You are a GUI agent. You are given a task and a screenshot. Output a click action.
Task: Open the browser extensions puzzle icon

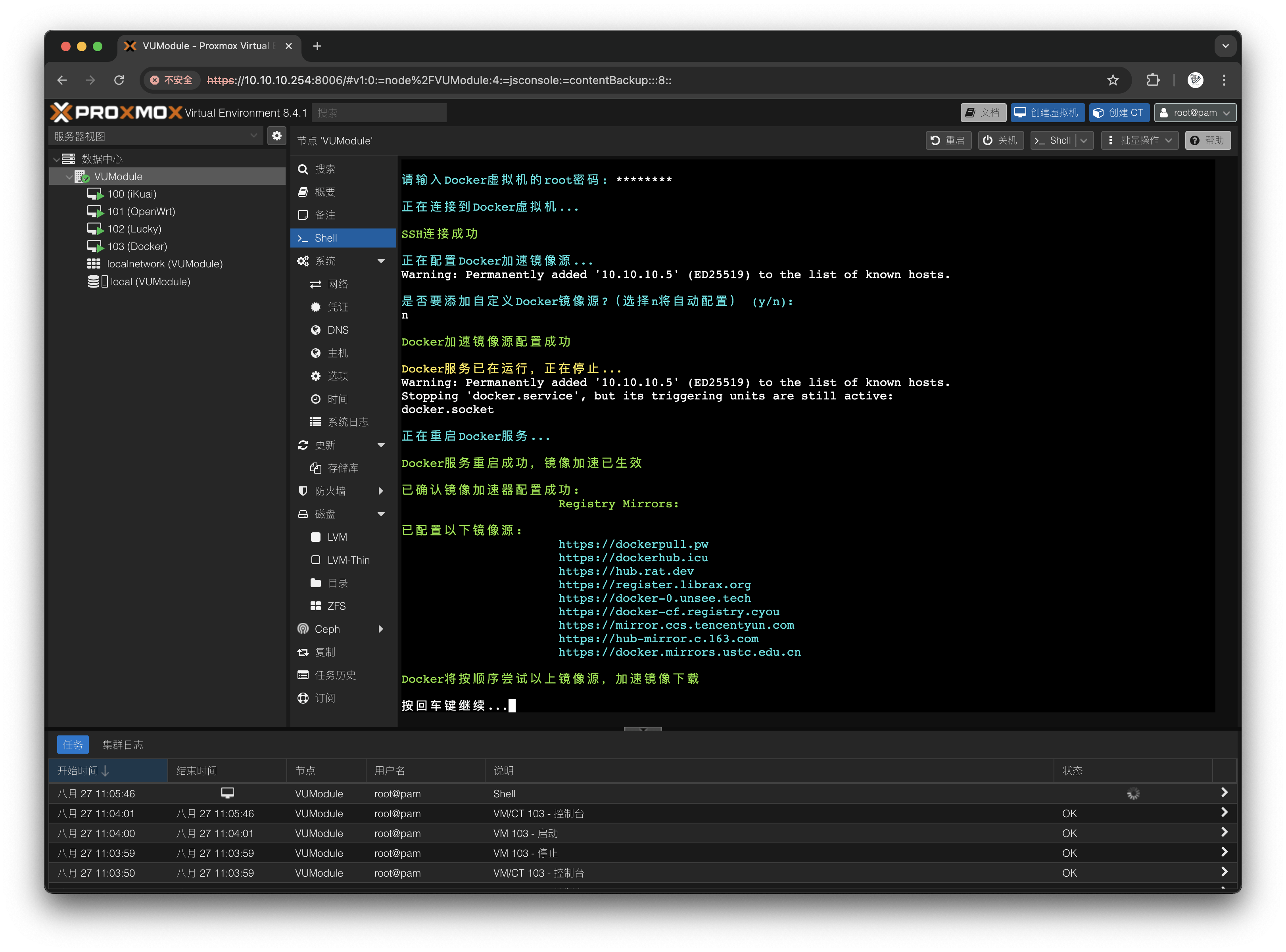coord(1153,80)
